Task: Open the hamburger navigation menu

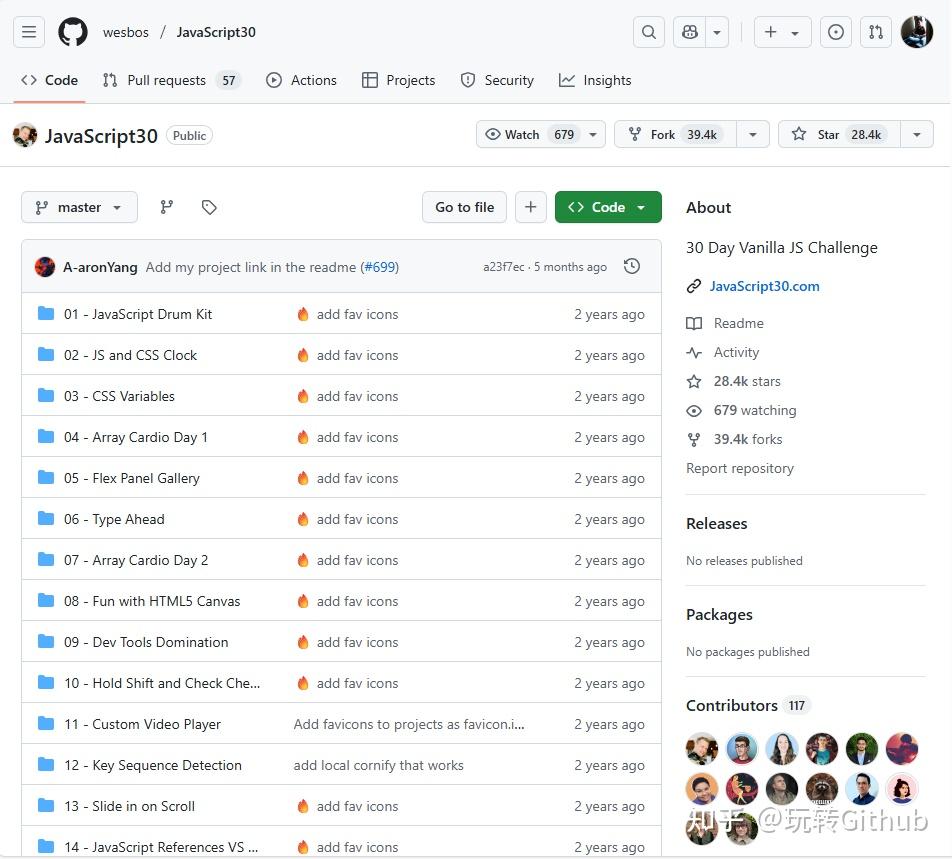Action: 29,32
